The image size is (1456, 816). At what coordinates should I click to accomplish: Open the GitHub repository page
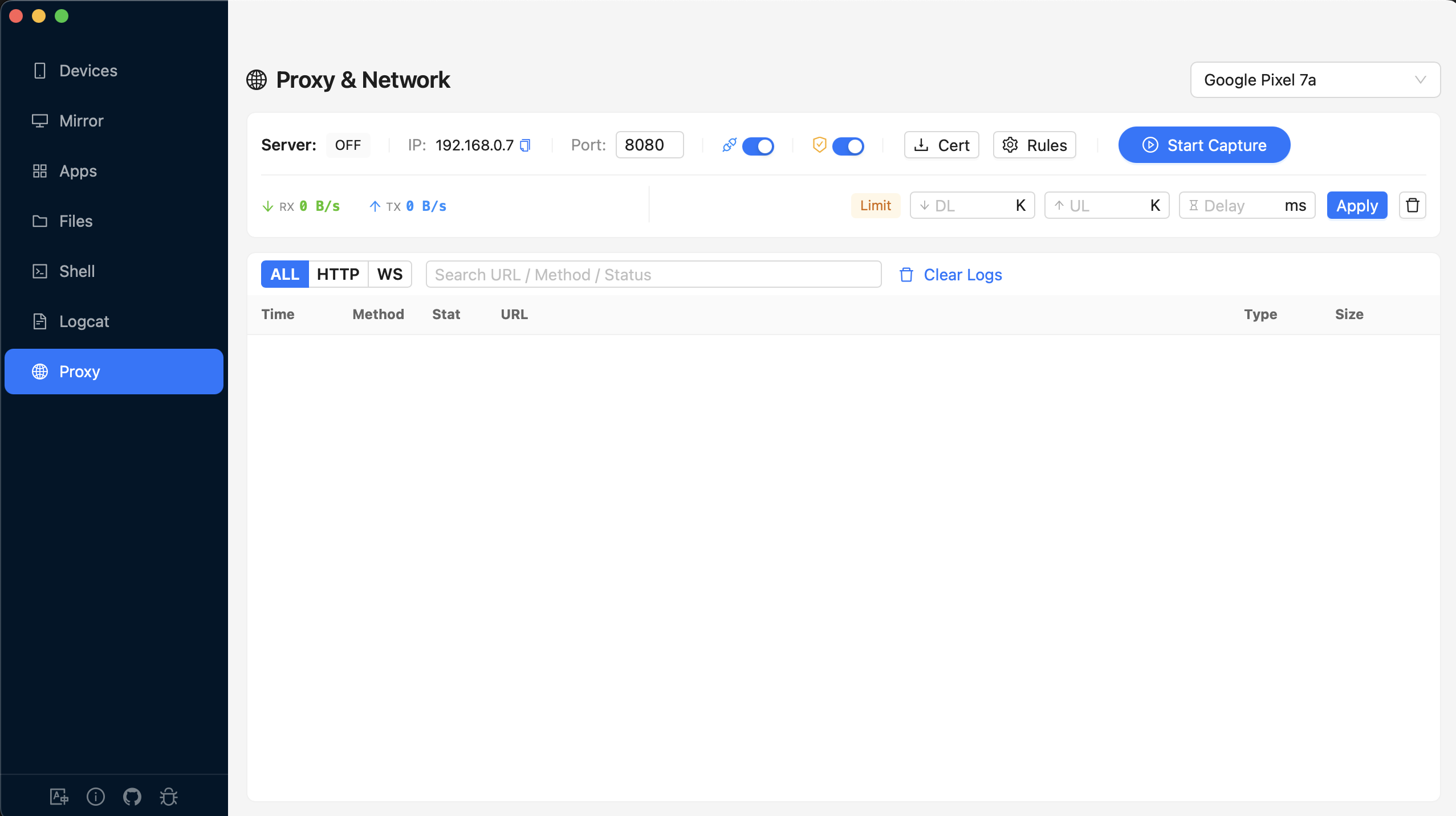click(x=132, y=796)
